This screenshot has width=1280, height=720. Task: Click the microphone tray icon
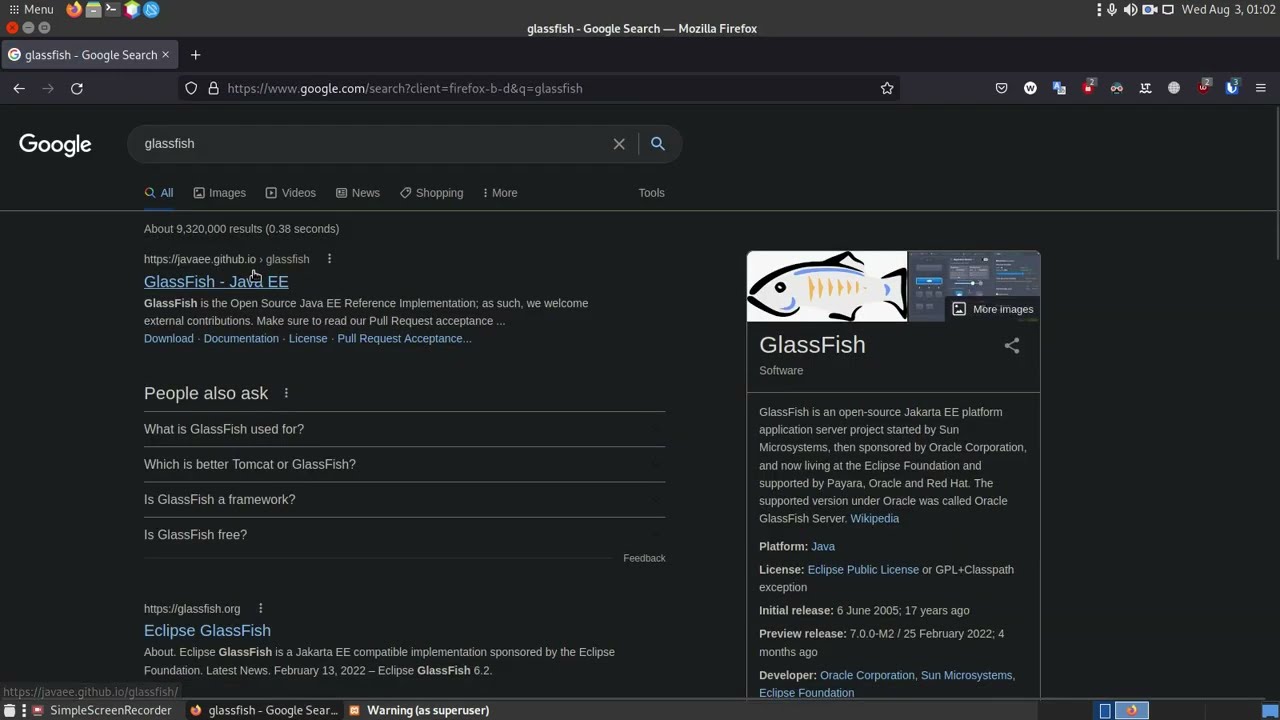(x=1112, y=9)
